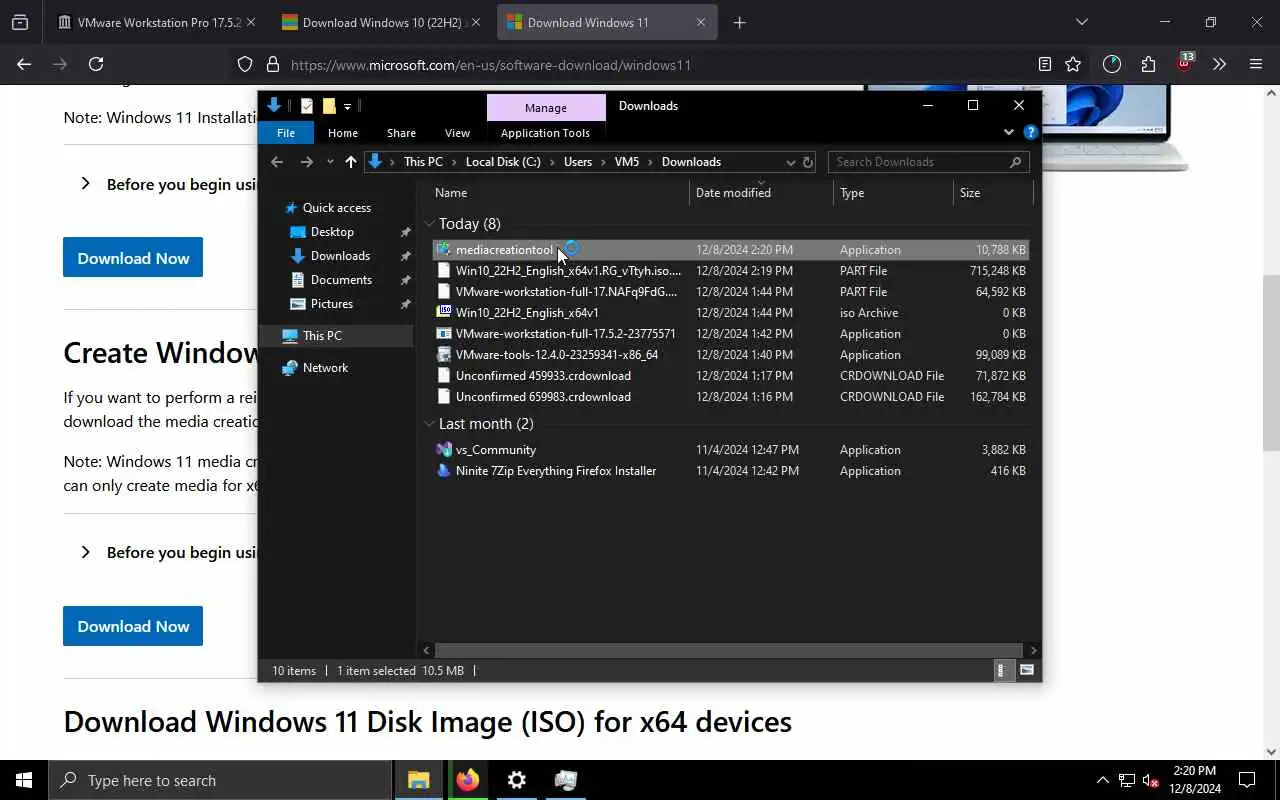Switch to the Home ribbon tab

[343, 133]
